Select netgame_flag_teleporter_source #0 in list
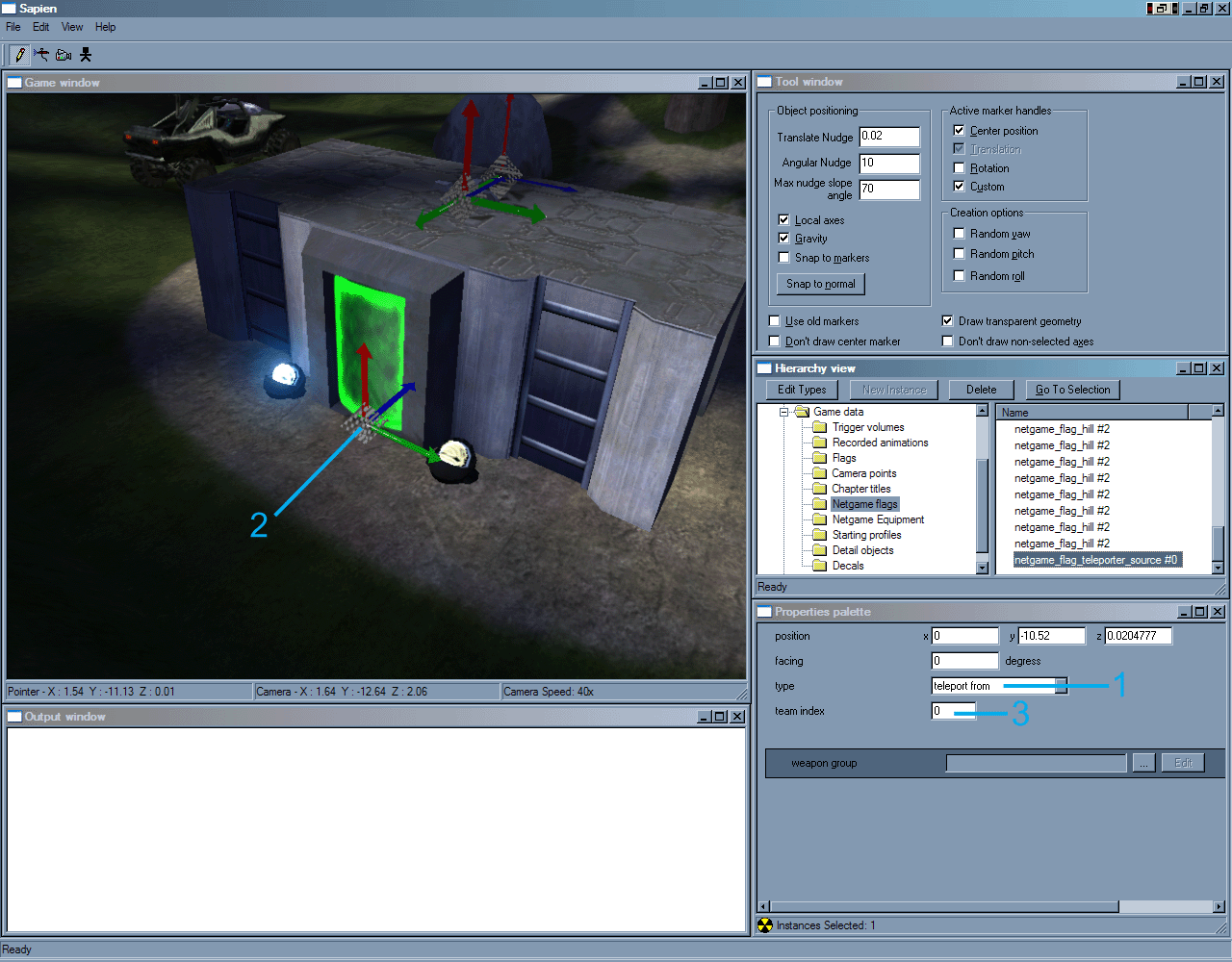 1095,560
